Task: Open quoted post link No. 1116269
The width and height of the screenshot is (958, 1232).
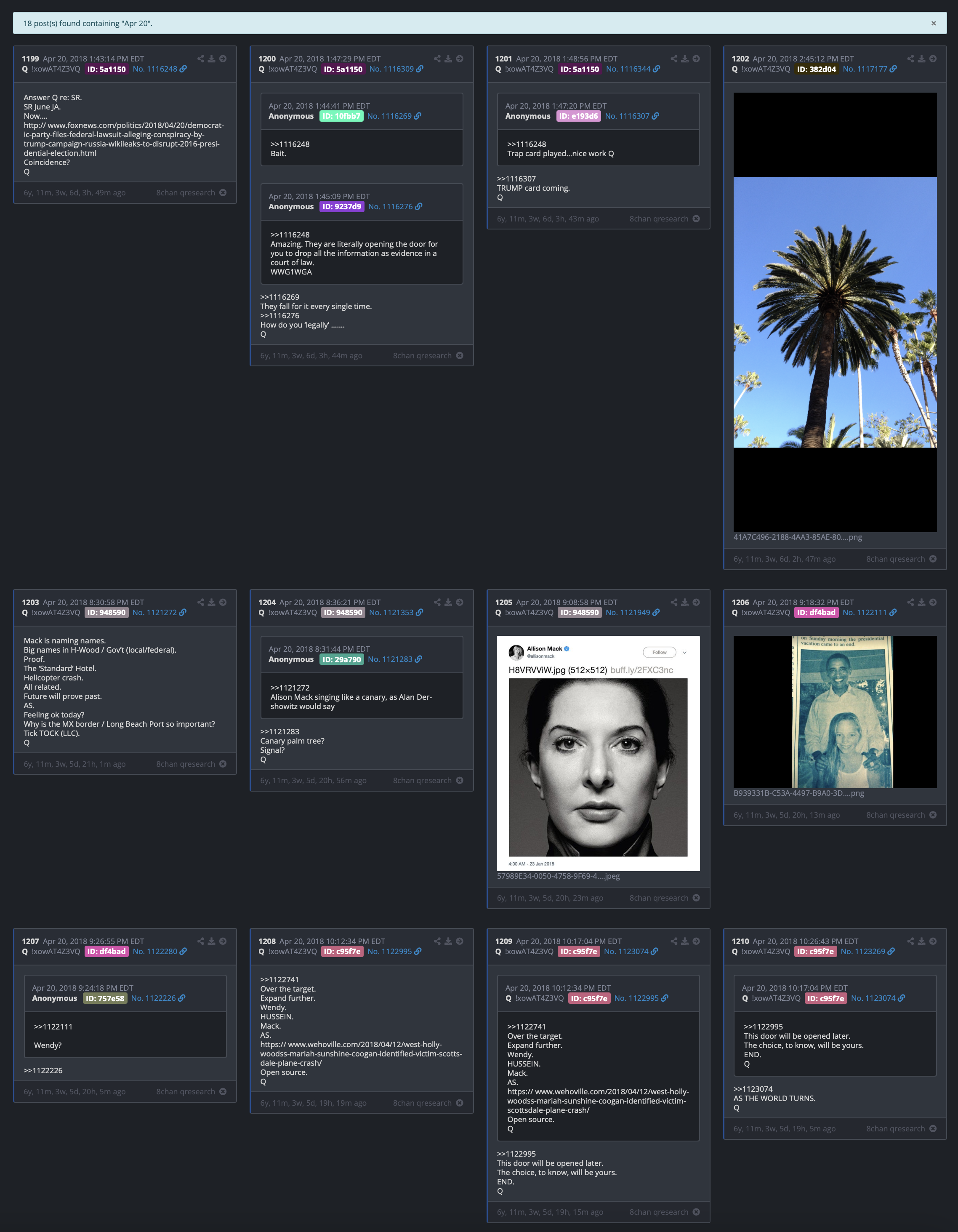Action: click(x=394, y=116)
